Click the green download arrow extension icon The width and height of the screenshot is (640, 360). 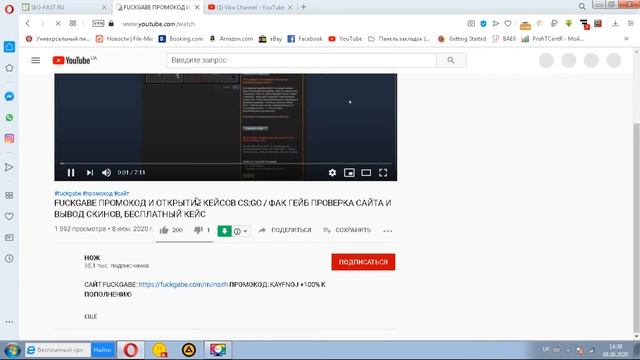coord(569,24)
